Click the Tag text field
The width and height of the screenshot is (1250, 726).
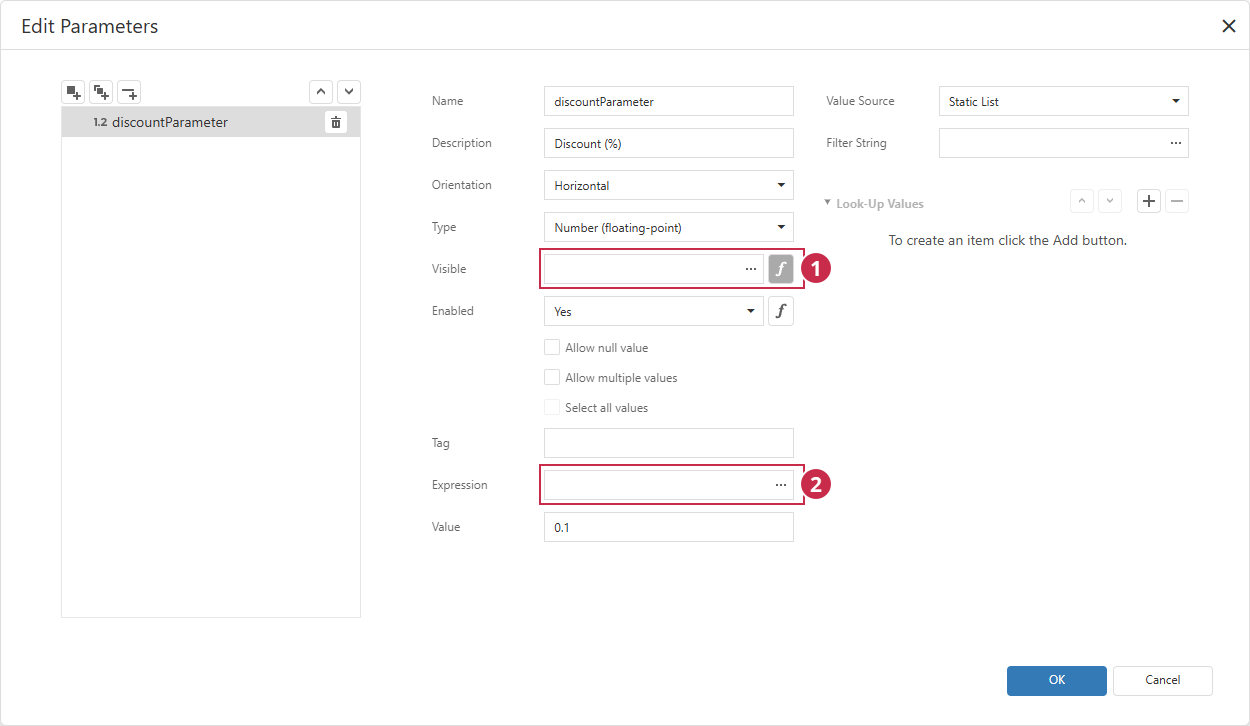pos(668,443)
